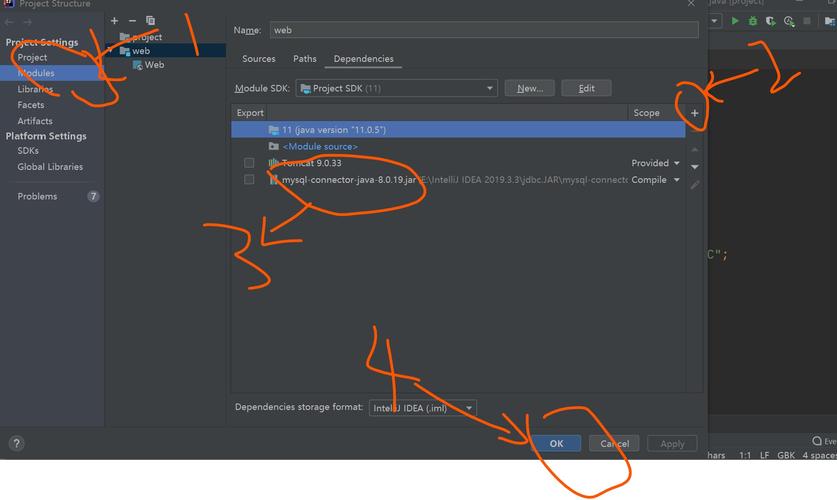Open the Provided scope dropdown for Tomcat

[655, 163]
